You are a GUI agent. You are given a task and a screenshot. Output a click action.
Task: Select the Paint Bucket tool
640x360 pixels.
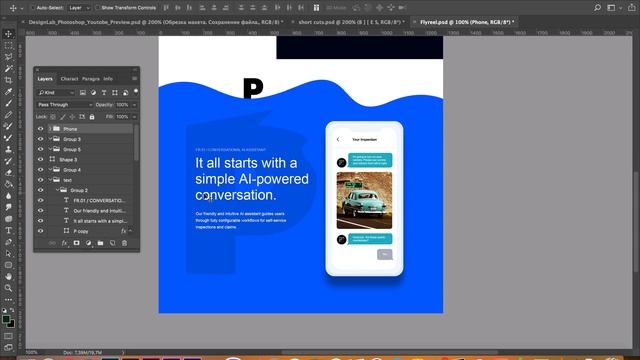8,184
